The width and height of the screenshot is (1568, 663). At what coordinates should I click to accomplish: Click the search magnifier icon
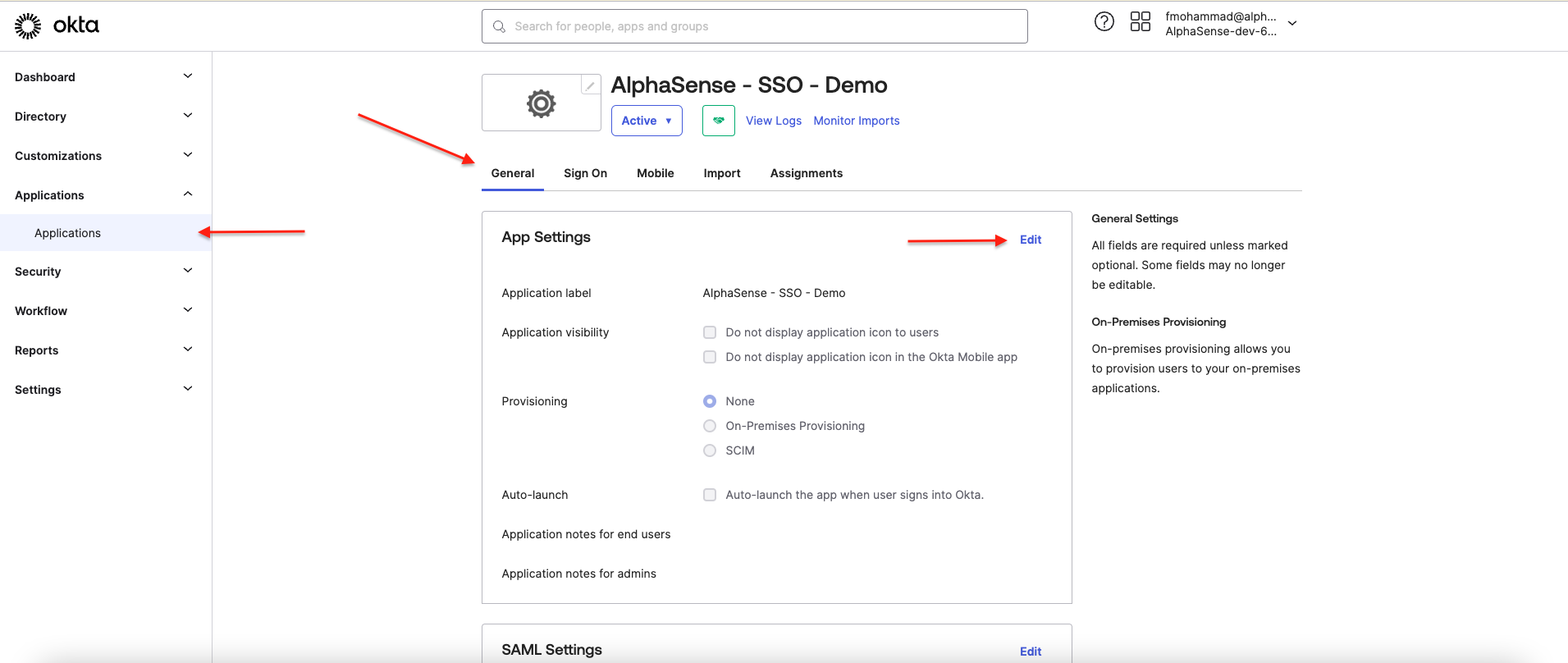(x=499, y=26)
